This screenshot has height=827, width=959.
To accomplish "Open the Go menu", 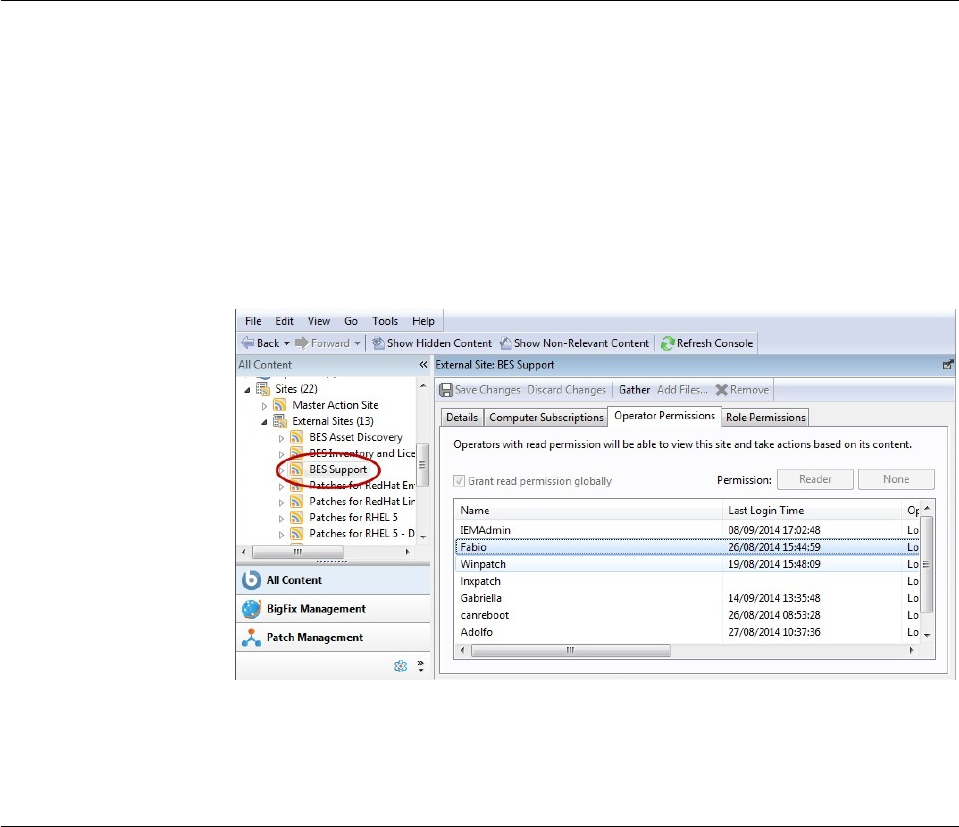I will 350,321.
